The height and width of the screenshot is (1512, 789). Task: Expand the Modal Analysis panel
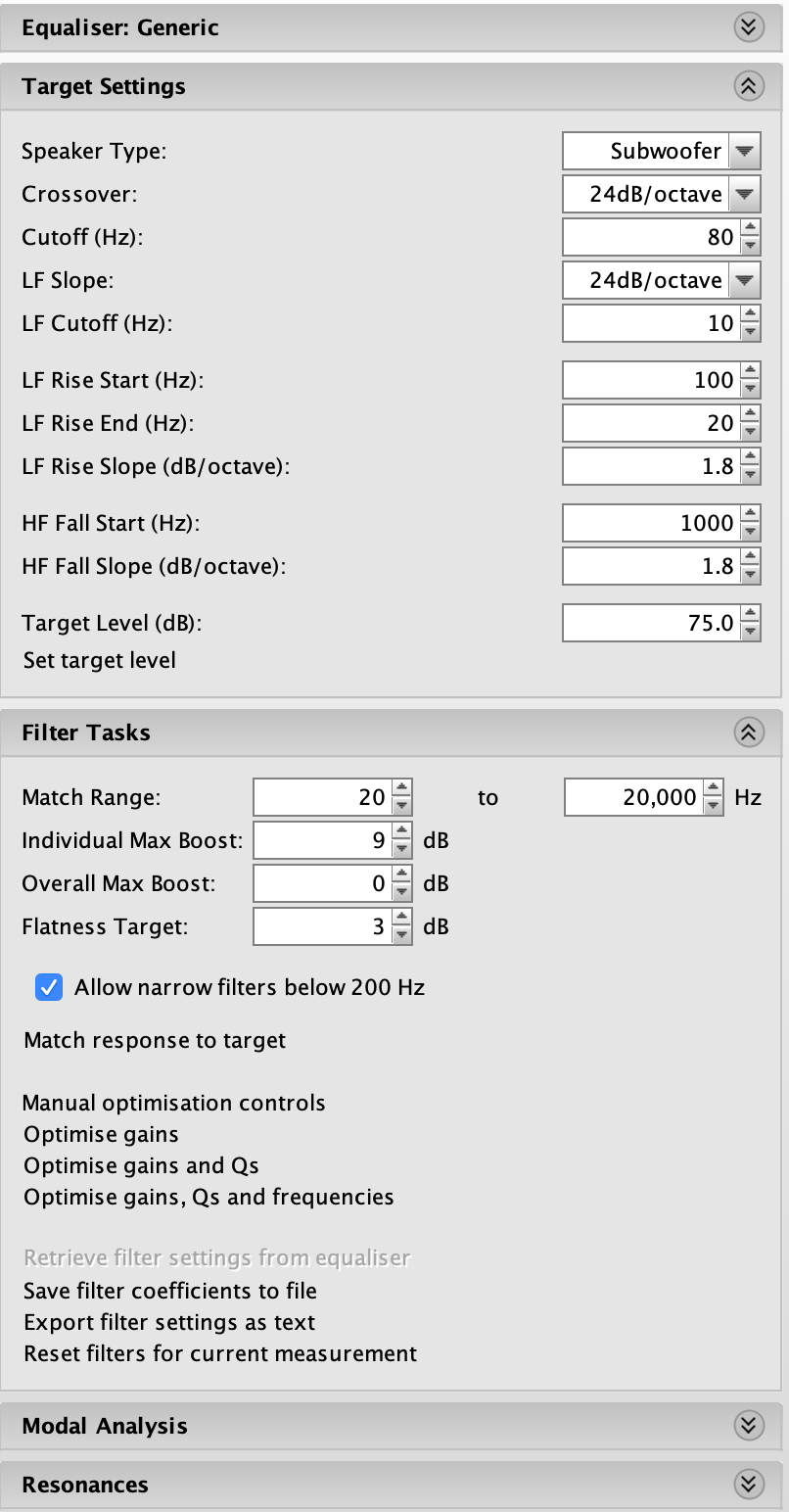click(x=748, y=1426)
